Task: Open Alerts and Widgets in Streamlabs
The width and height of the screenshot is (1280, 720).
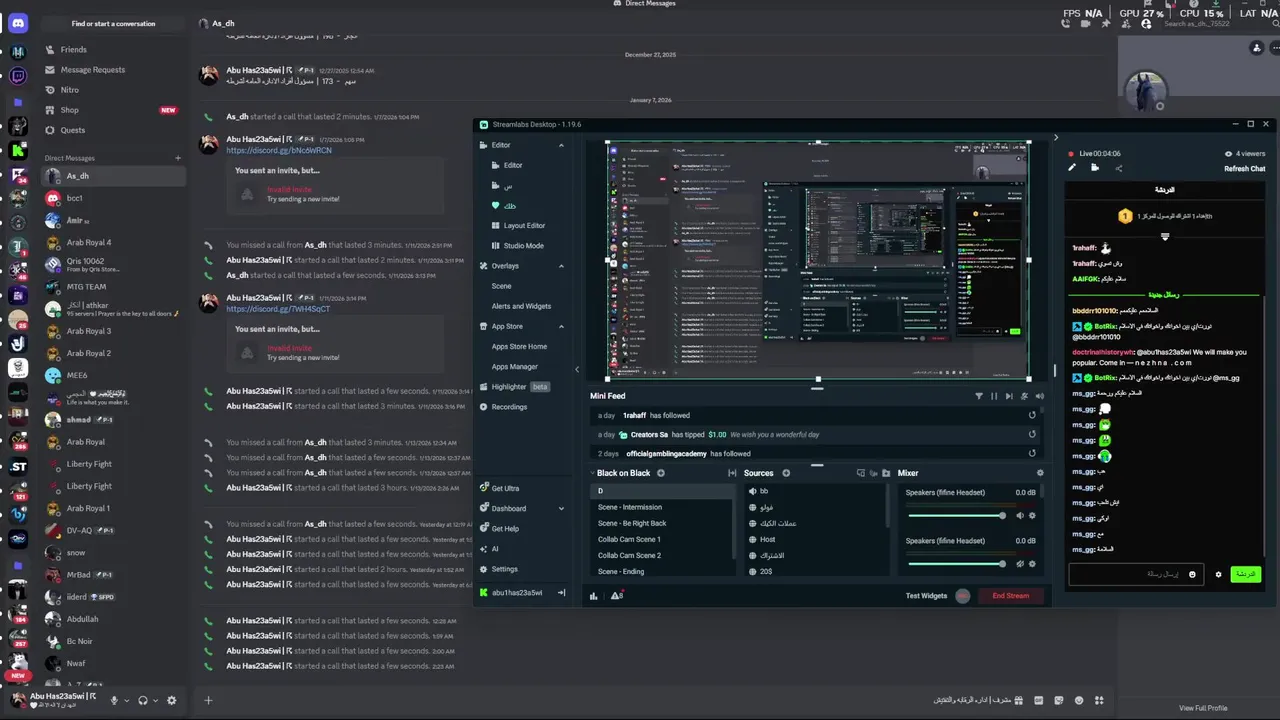Action: coord(521,306)
